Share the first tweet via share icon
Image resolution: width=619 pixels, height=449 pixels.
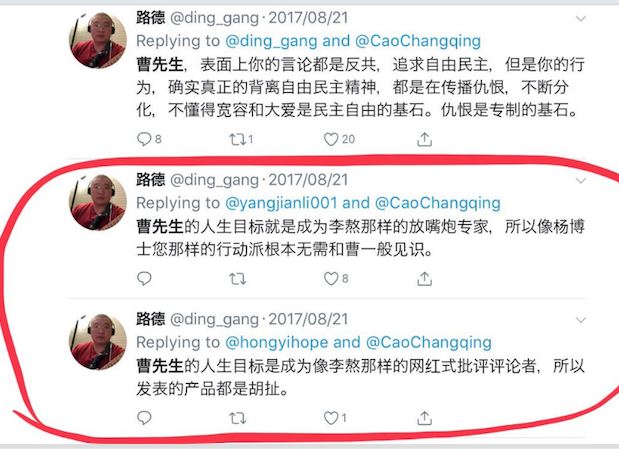424,139
